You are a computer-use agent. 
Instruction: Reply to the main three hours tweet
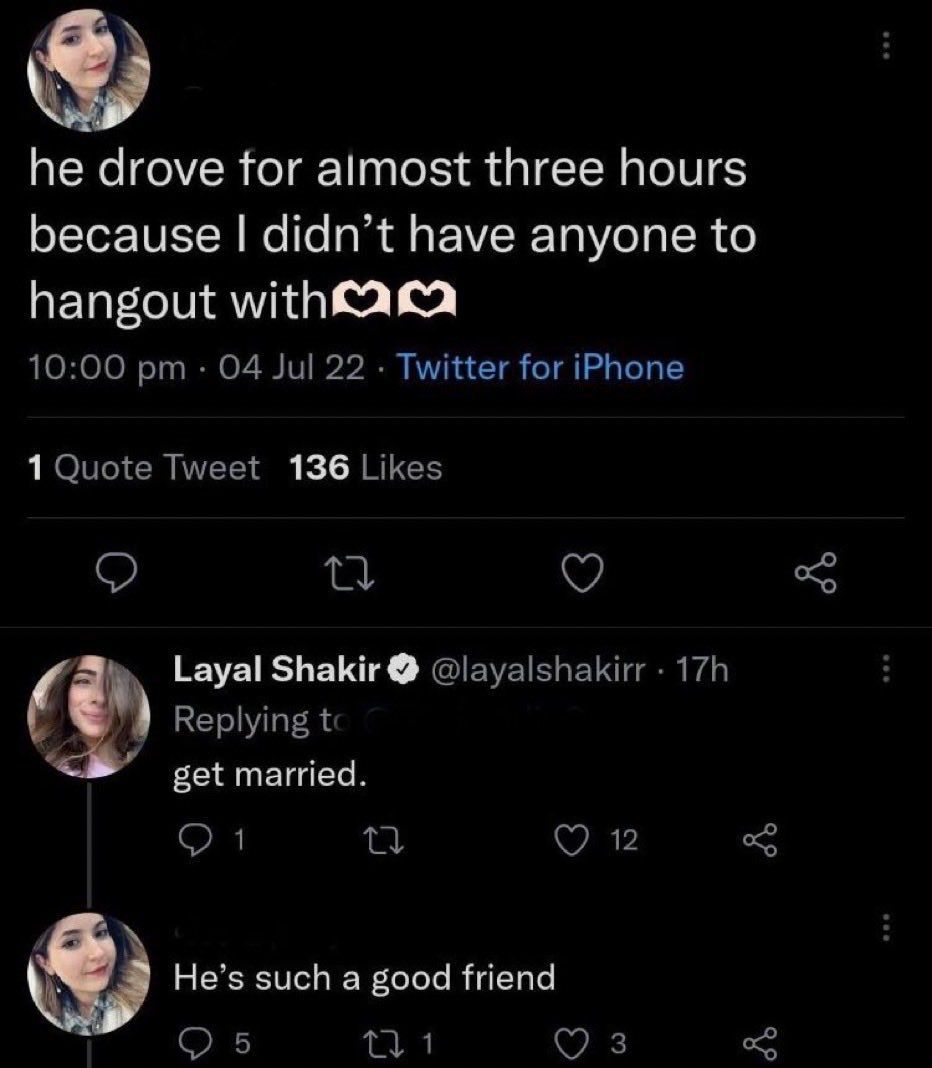(115, 572)
